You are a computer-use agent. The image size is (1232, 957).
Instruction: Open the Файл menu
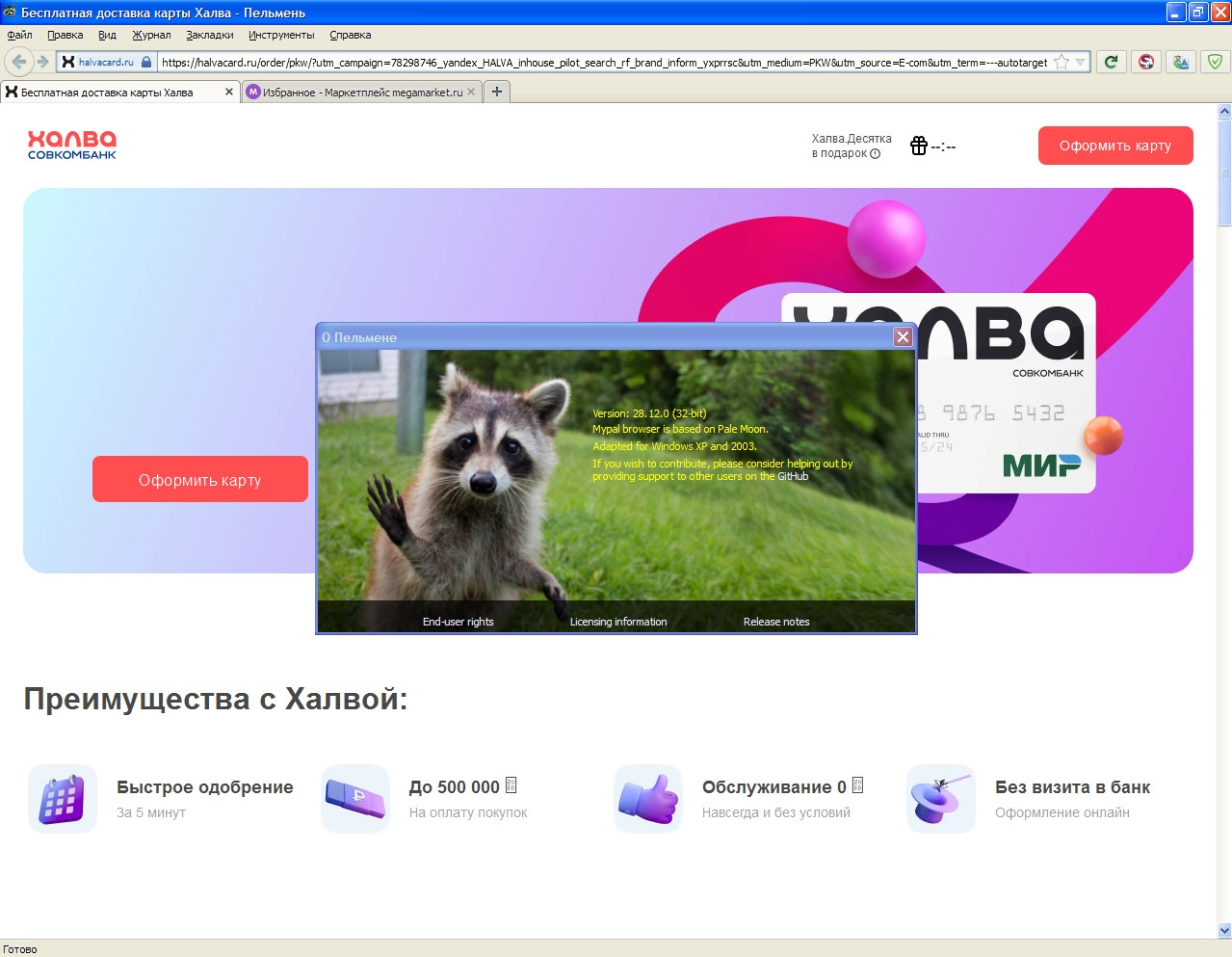(x=19, y=35)
